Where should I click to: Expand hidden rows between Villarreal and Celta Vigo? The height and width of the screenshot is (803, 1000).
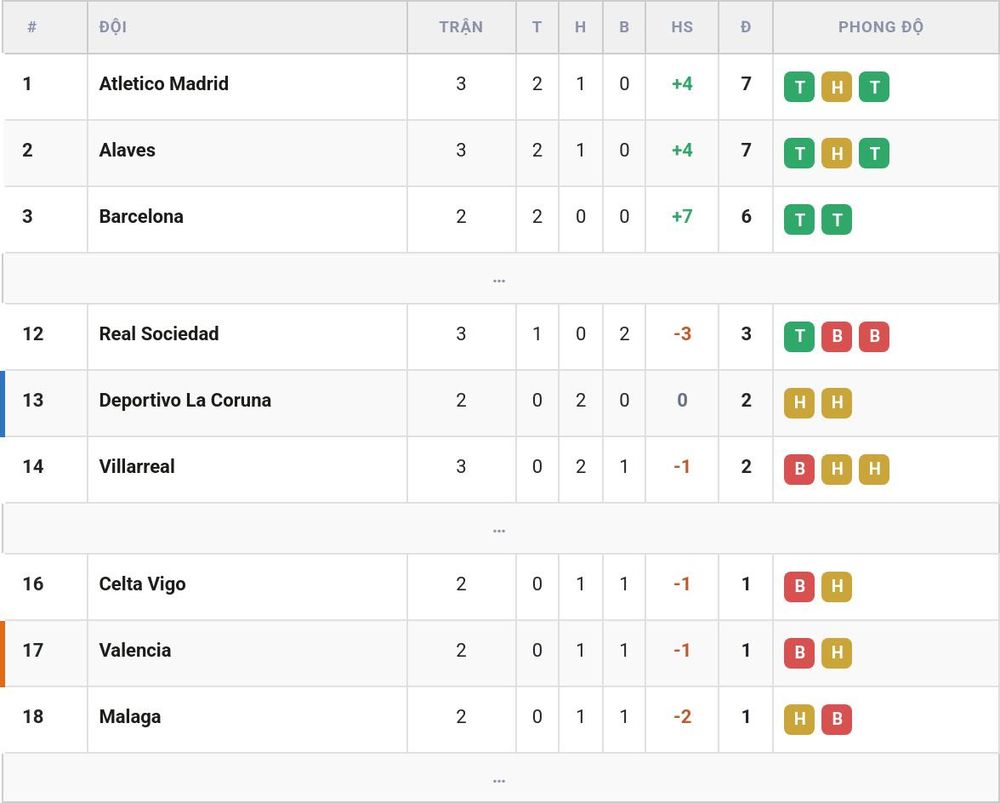[x=500, y=529]
